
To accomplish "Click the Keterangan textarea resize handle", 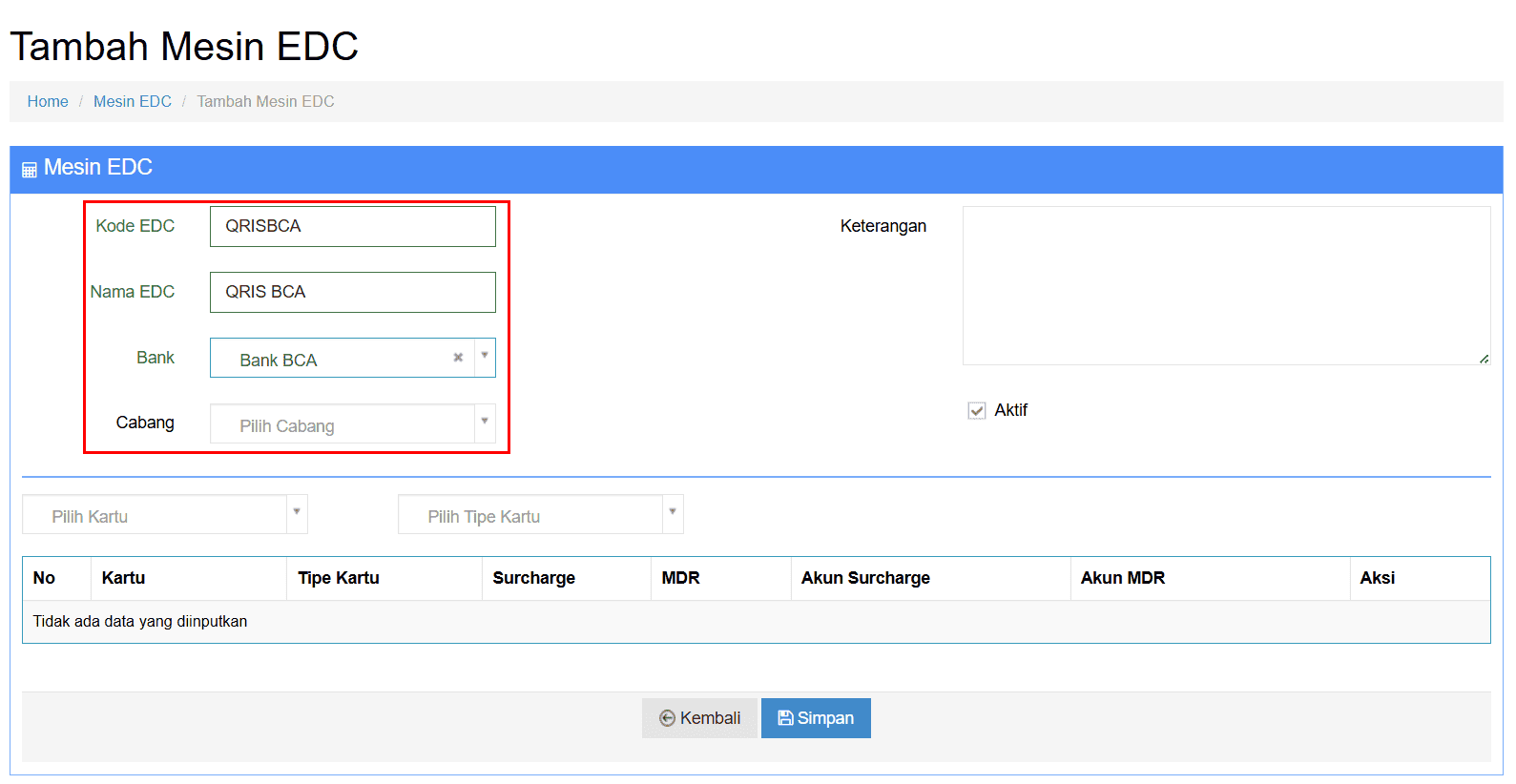I will pyautogui.click(x=1484, y=359).
